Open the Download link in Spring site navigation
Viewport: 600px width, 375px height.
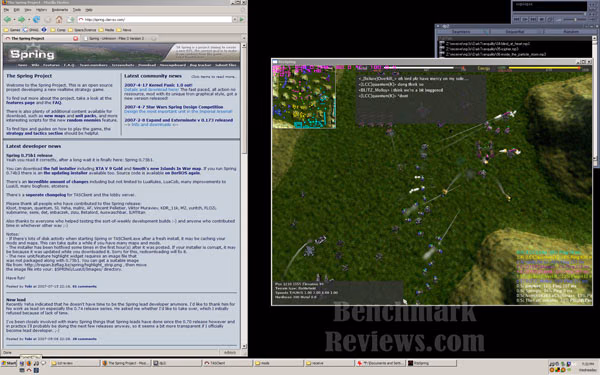(x=147, y=65)
